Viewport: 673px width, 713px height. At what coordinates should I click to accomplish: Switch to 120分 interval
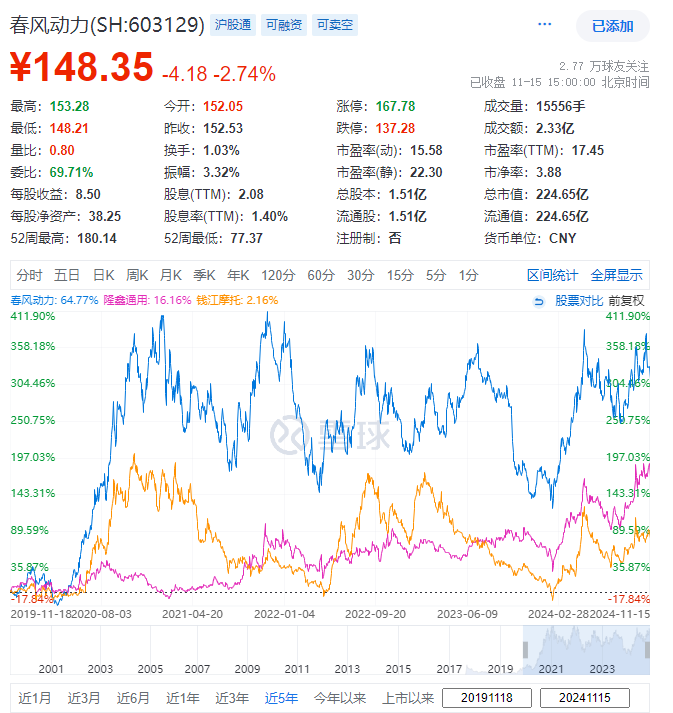tap(278, 275)
